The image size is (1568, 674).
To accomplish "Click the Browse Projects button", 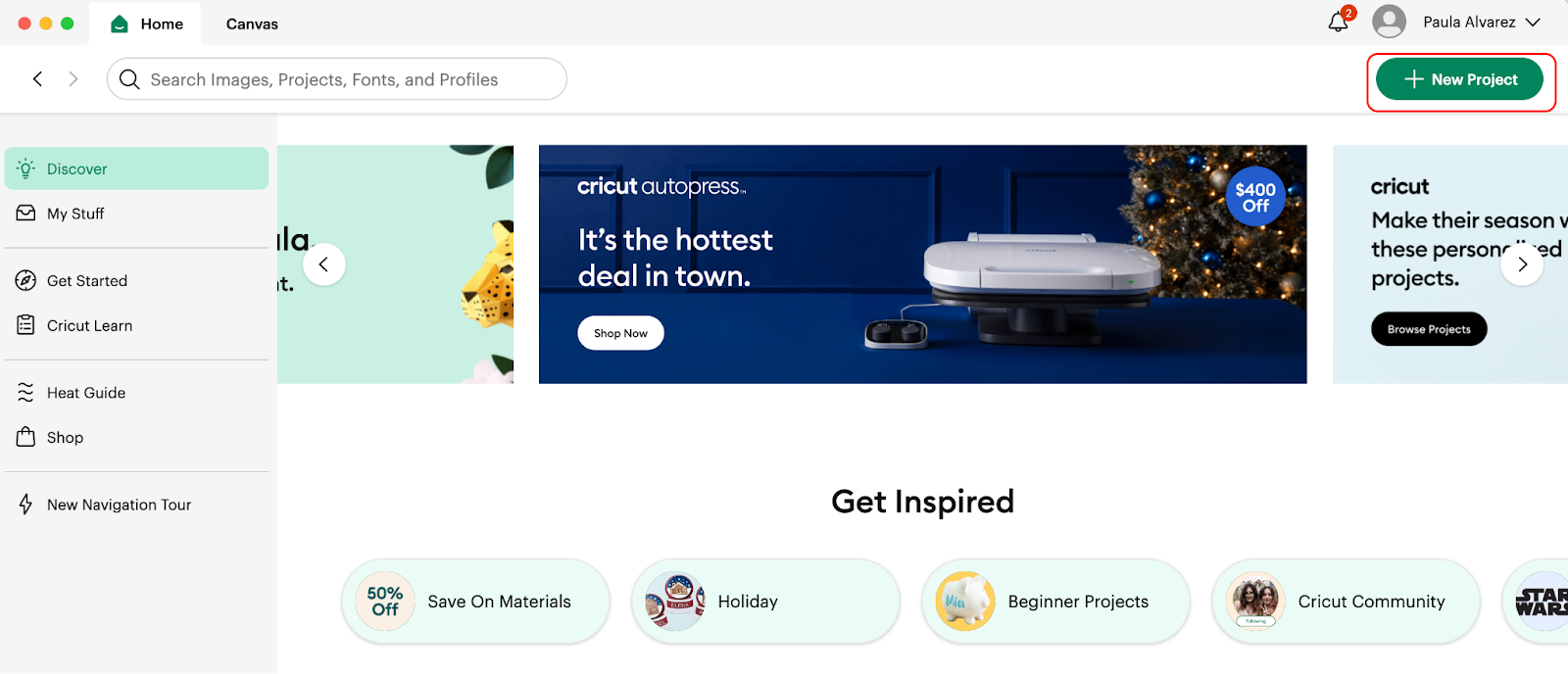I will coord(1429,329).
